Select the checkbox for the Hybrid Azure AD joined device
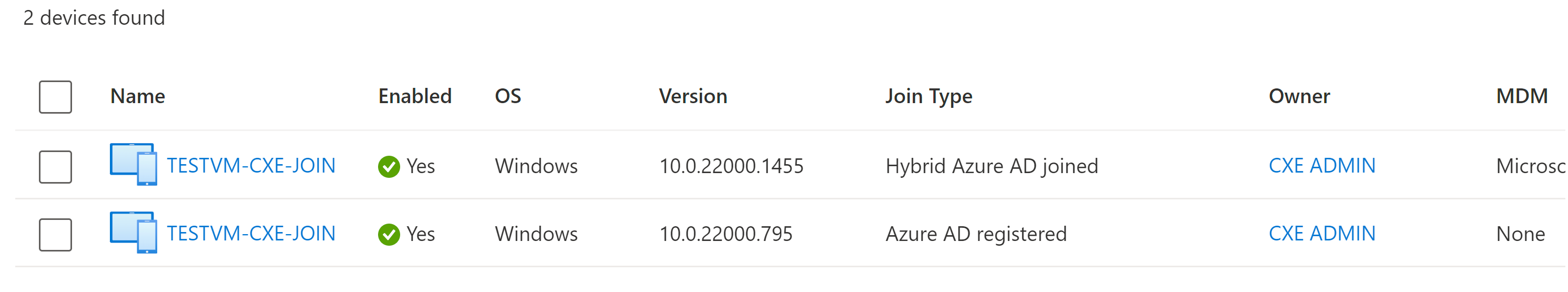1568x292 pixels. [x=55, y=167]
